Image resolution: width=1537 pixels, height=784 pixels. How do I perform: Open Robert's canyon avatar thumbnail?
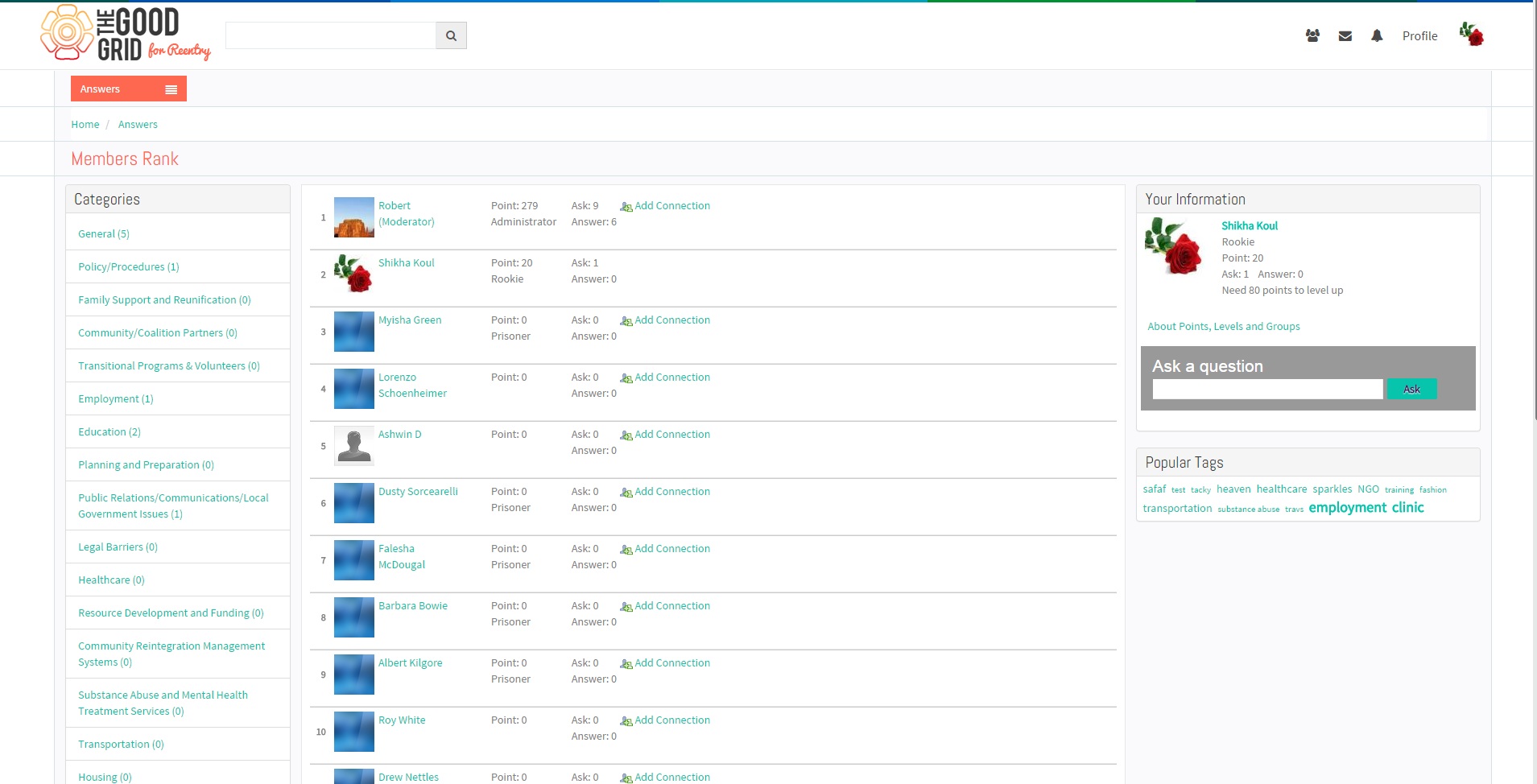pyautogui.click(x=354, y=217)
